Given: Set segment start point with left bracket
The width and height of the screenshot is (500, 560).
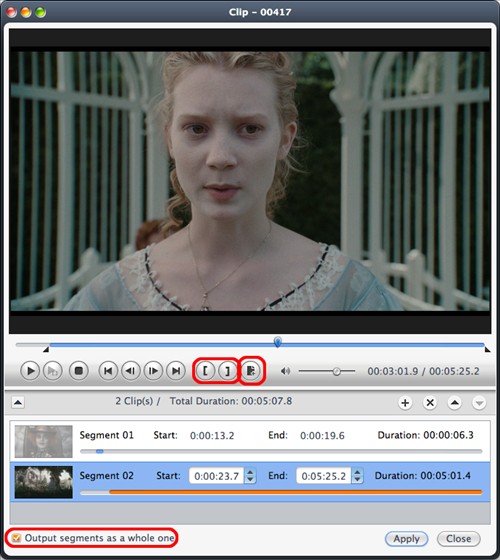Looking at the screenshot, I should [205, 371].
